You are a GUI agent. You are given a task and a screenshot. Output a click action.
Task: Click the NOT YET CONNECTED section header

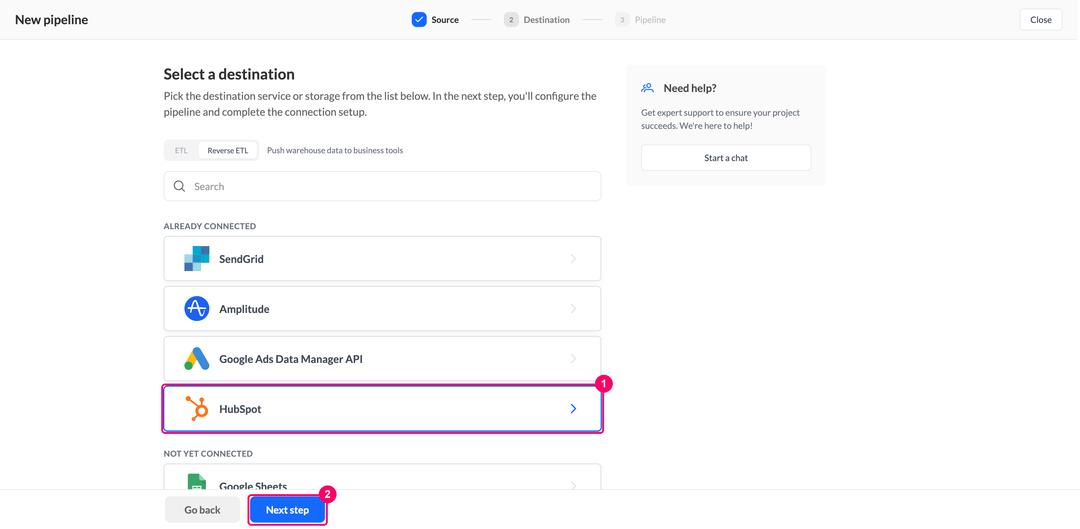point(208,454)
